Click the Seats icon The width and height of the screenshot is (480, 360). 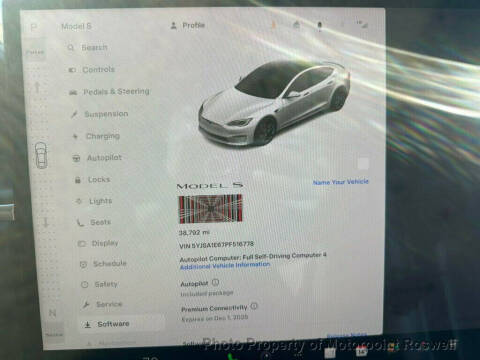point(80,223)
